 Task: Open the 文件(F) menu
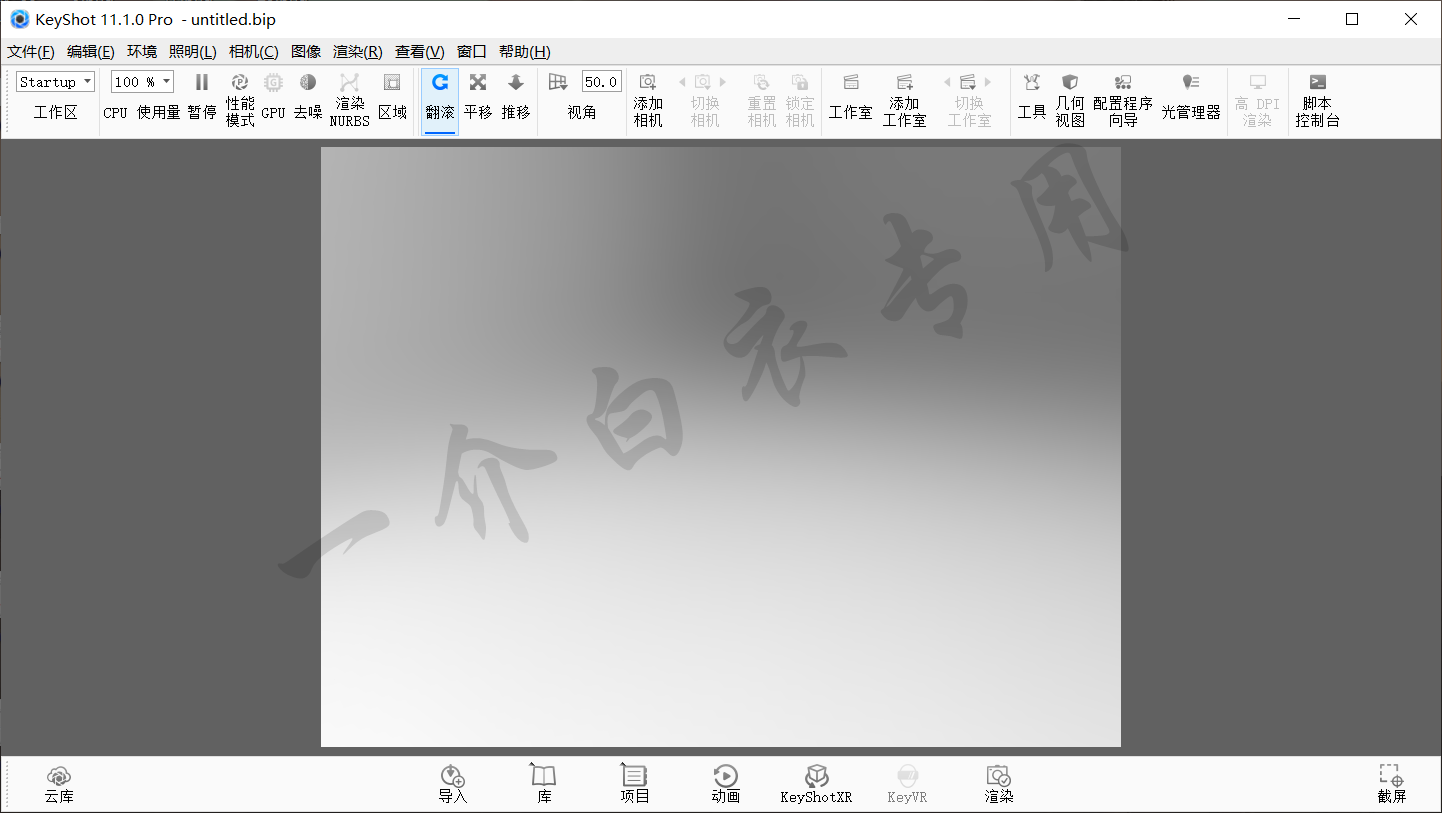tap(31, 52)
